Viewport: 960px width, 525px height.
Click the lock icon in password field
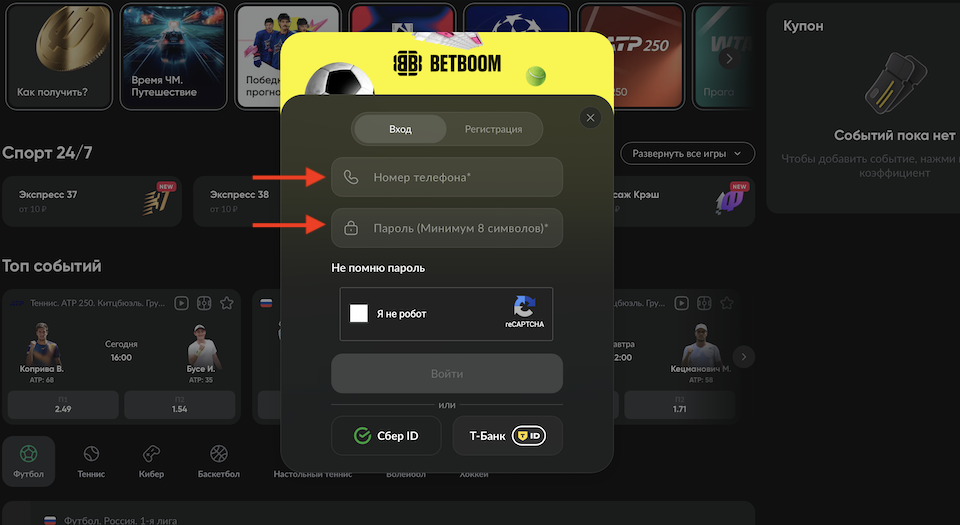351,228
